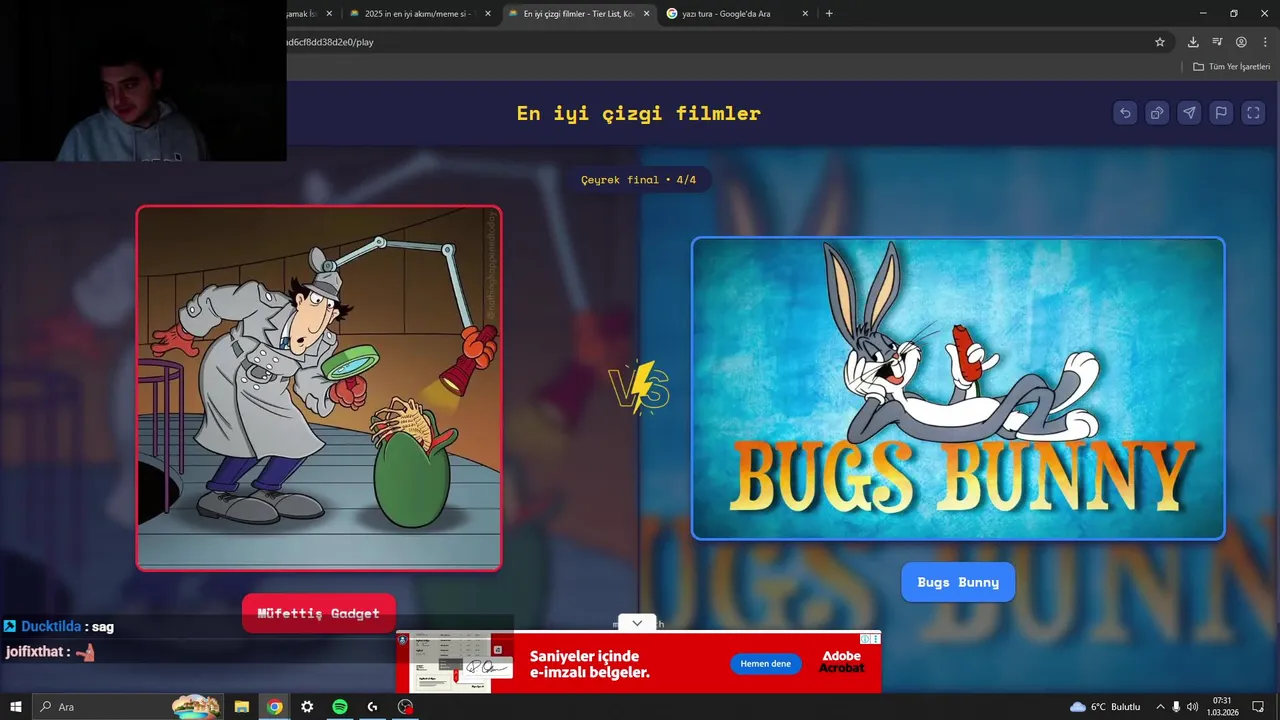This screenshot has height=720, width=1280.
Task: Open File Explorer from taskbar
Action: (x=242, y=706)
